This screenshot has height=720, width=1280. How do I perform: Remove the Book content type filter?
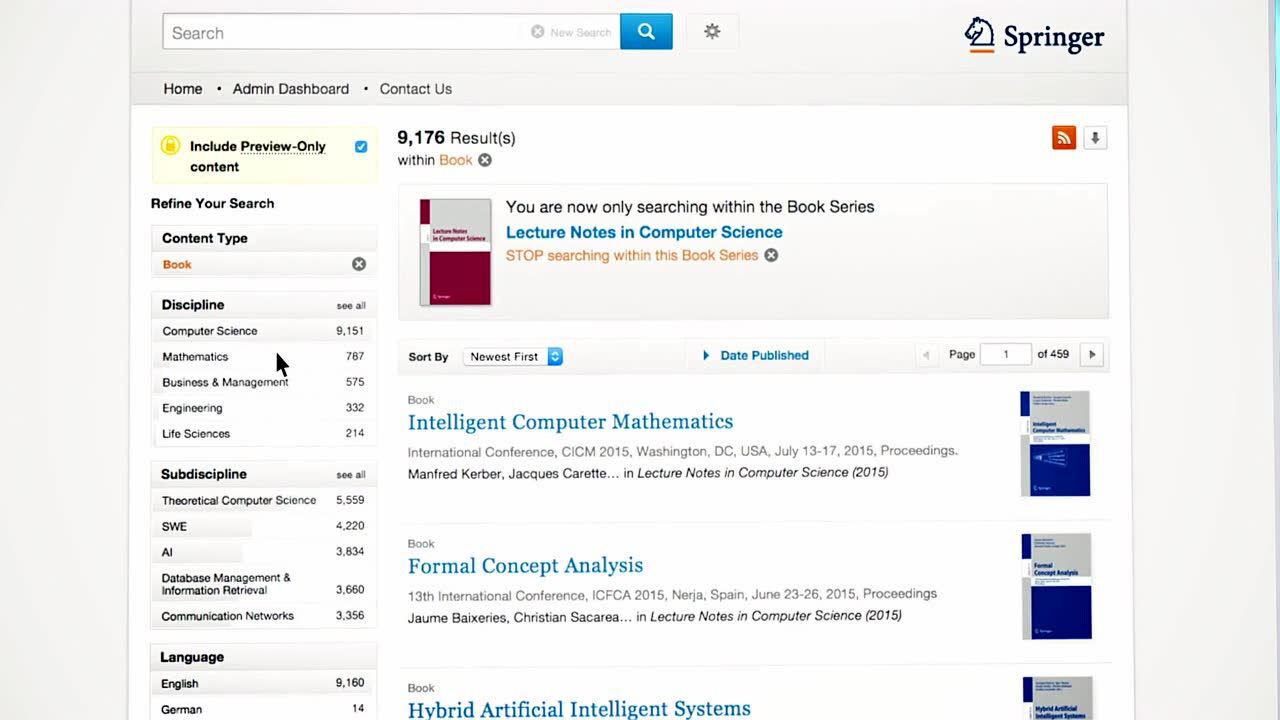[359, 264]
